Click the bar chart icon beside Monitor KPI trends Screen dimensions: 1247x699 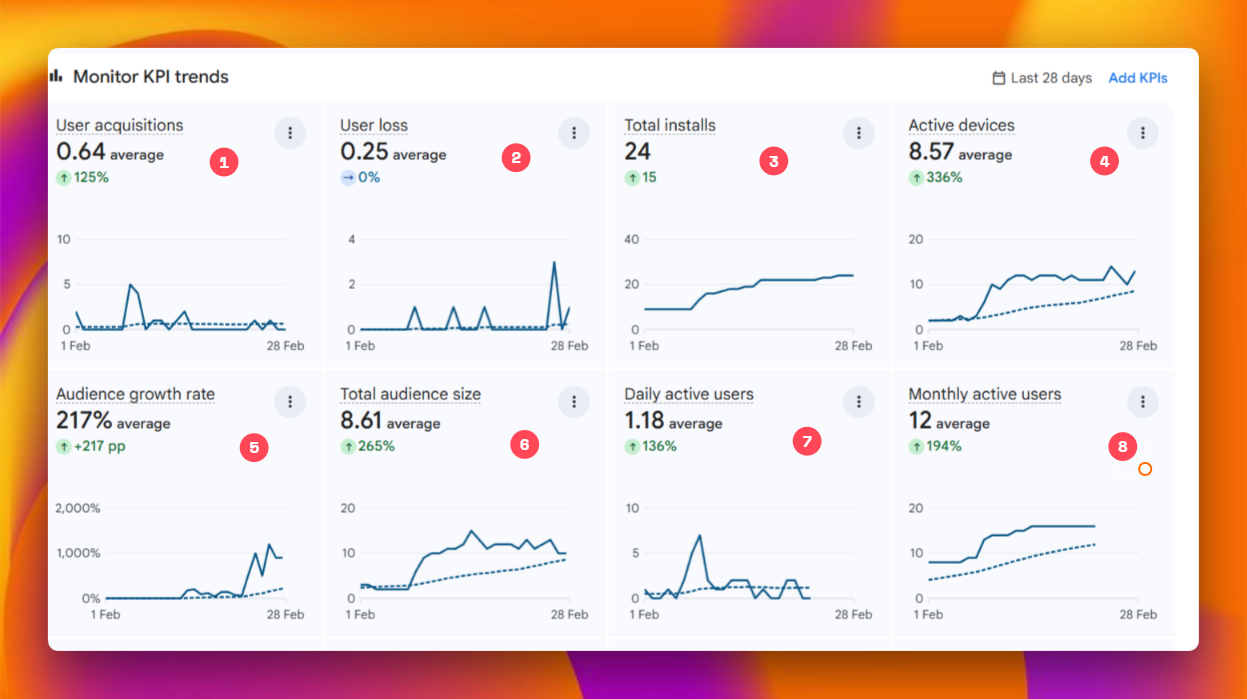pos(56,76)
